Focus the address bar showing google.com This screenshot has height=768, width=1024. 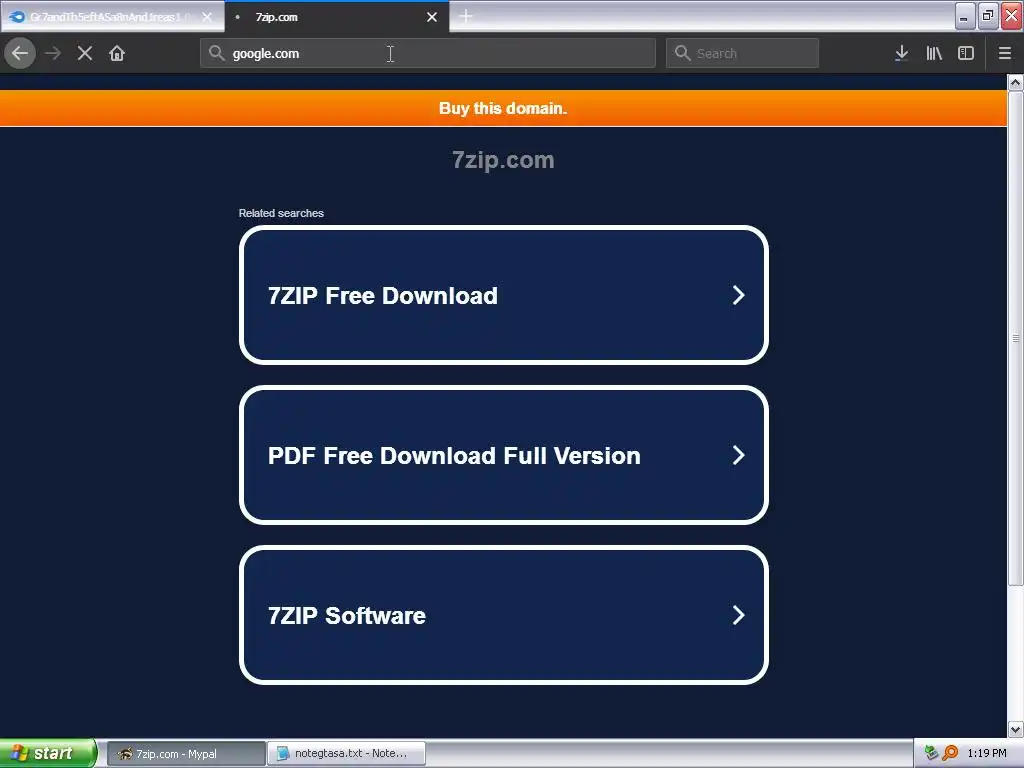pos(428,53)
